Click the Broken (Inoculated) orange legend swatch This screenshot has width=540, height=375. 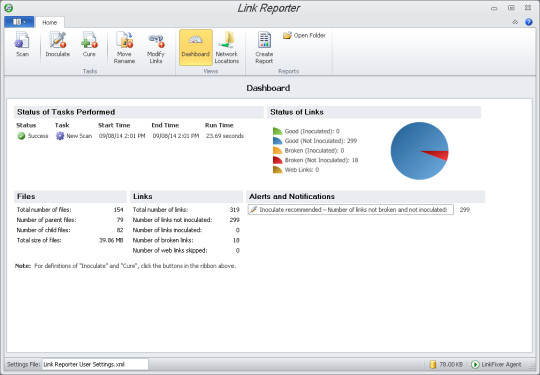click(x=278, y=150)
